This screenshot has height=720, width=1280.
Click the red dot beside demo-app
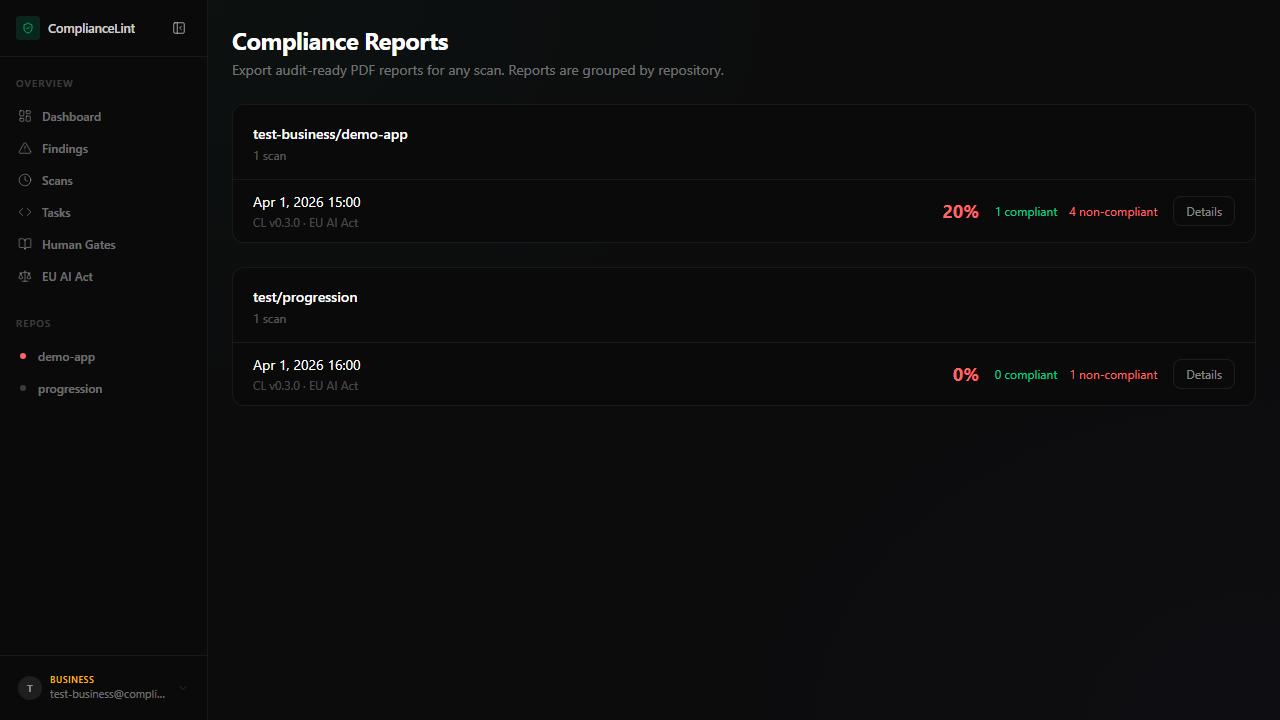pos(23,357)
